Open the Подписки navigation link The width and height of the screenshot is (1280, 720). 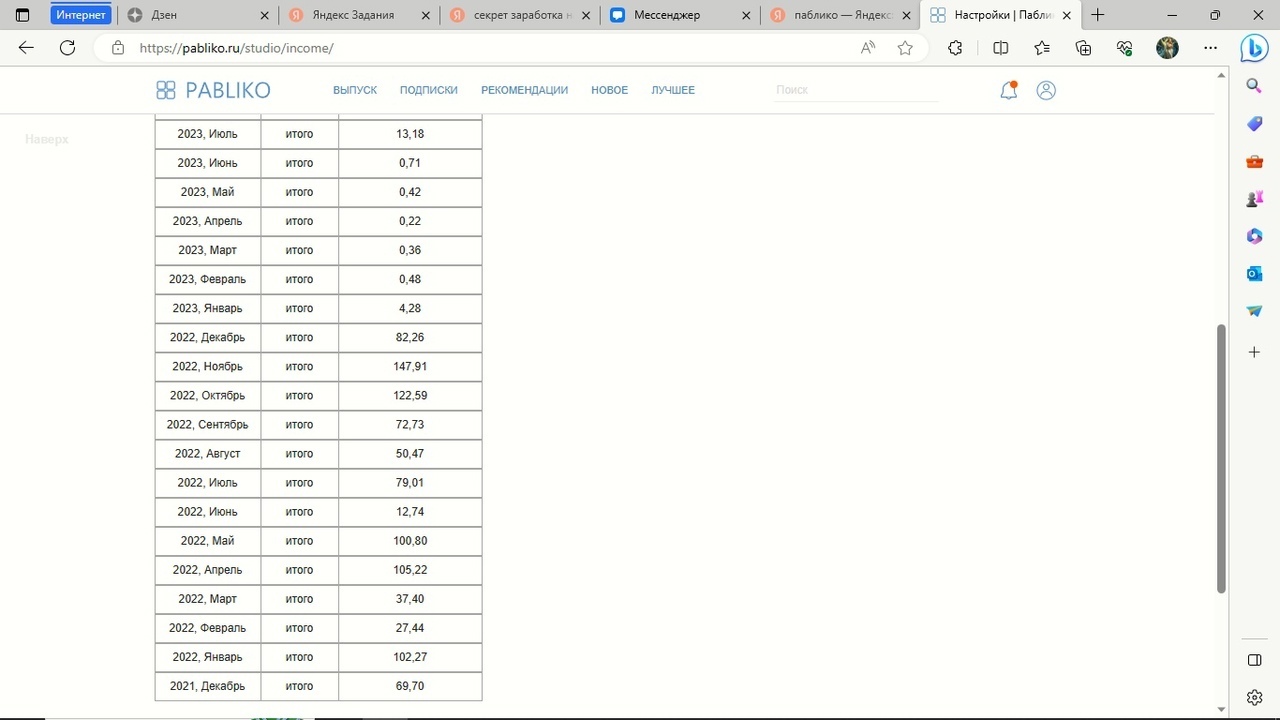point(428,90)
